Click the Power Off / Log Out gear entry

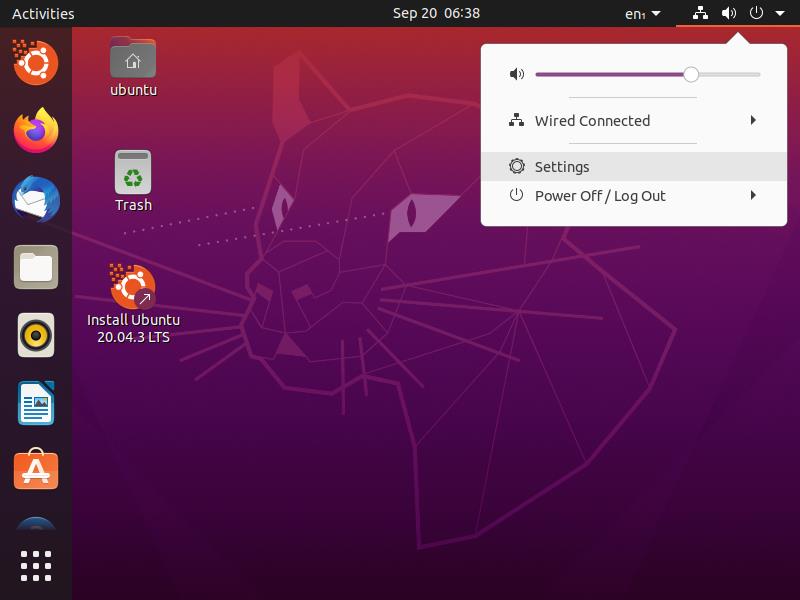(x=599, y=196)
